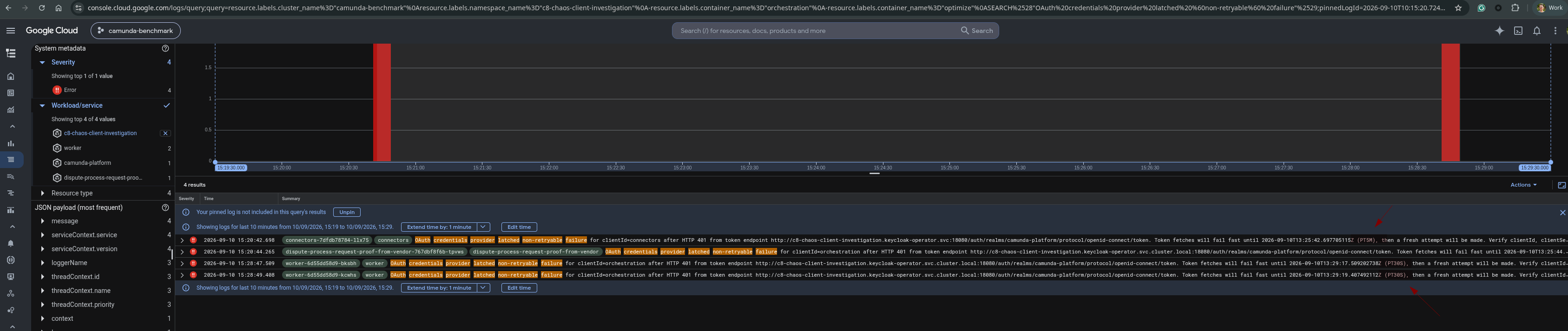
Task: Click the bottom Edit time button
Action: [519, 288]
